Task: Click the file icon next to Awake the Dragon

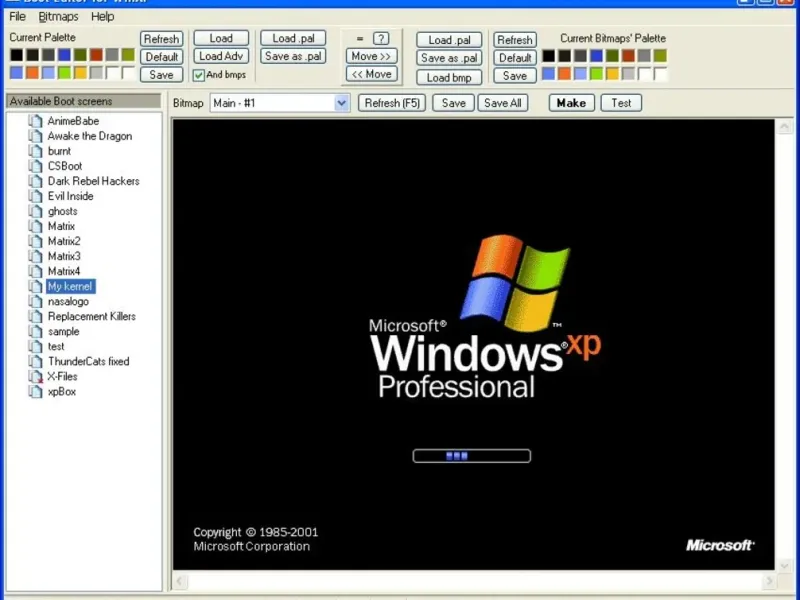Action: (35, 136)
